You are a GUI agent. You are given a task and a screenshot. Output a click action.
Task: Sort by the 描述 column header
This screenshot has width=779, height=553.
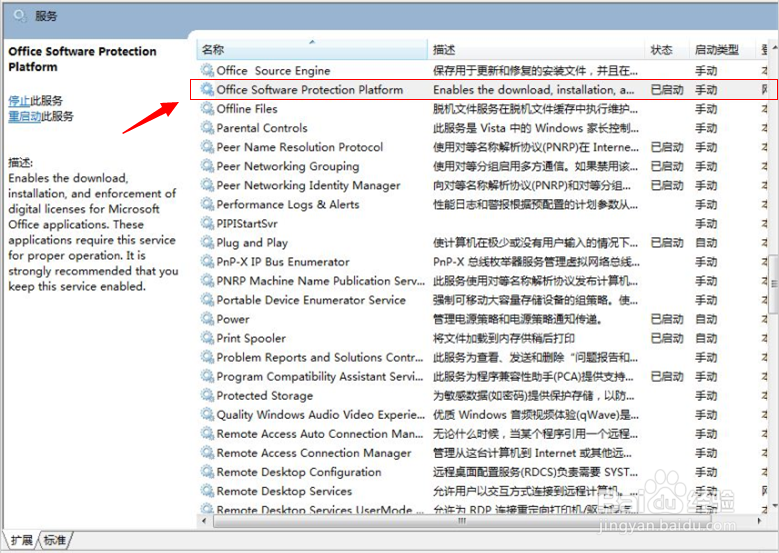pyautogui.click(x=536, y=50)
